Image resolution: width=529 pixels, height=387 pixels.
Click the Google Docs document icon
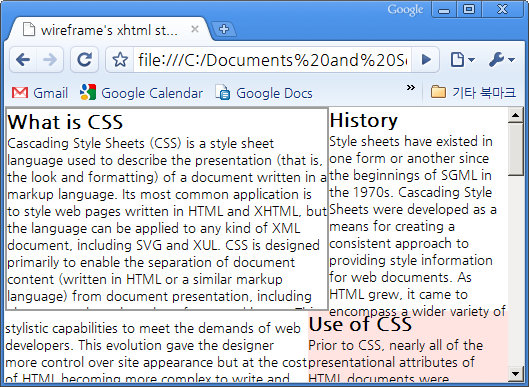[223, 92]
